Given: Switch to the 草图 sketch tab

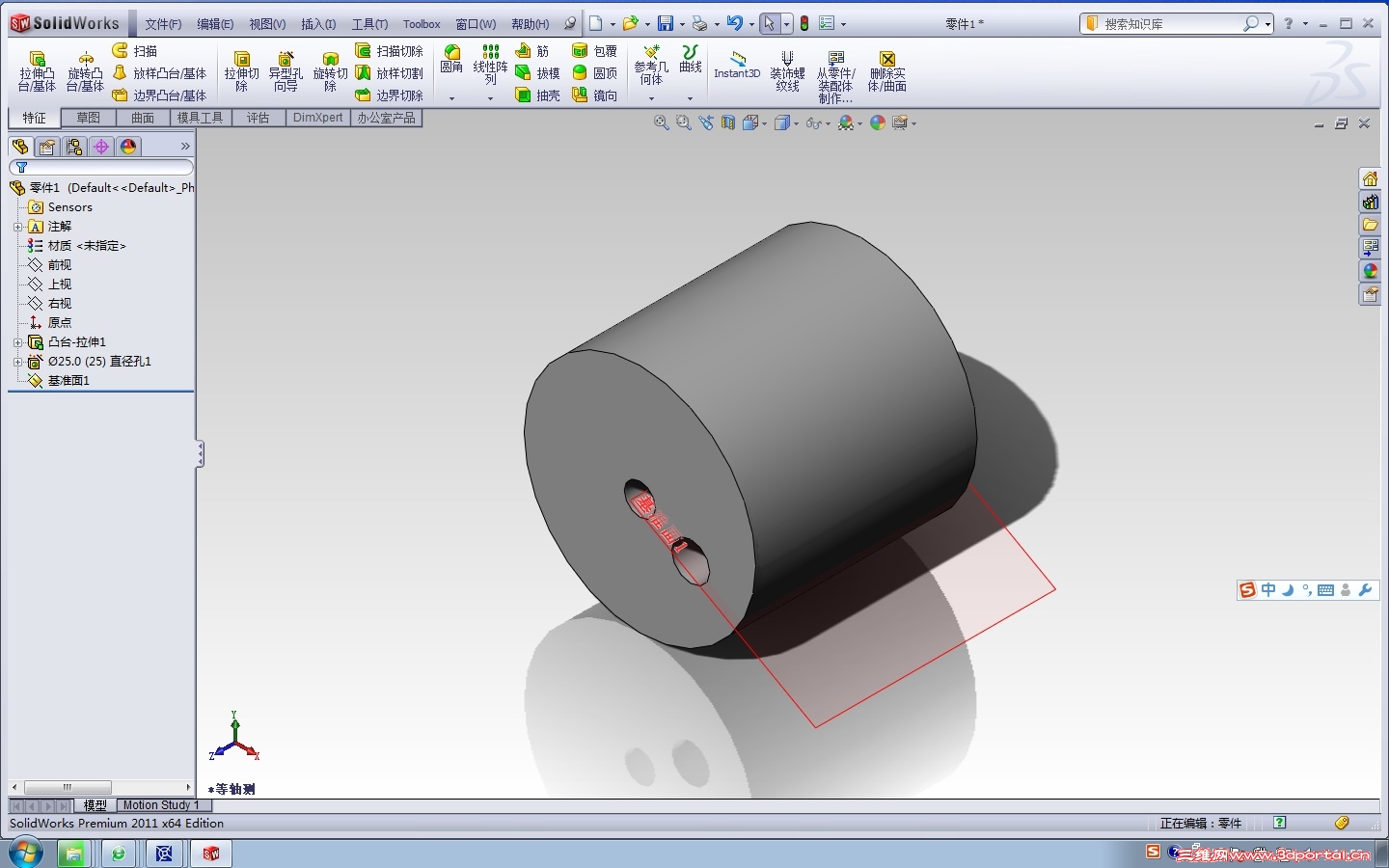Looking at the screenshot, I should (x=89, y=118).
